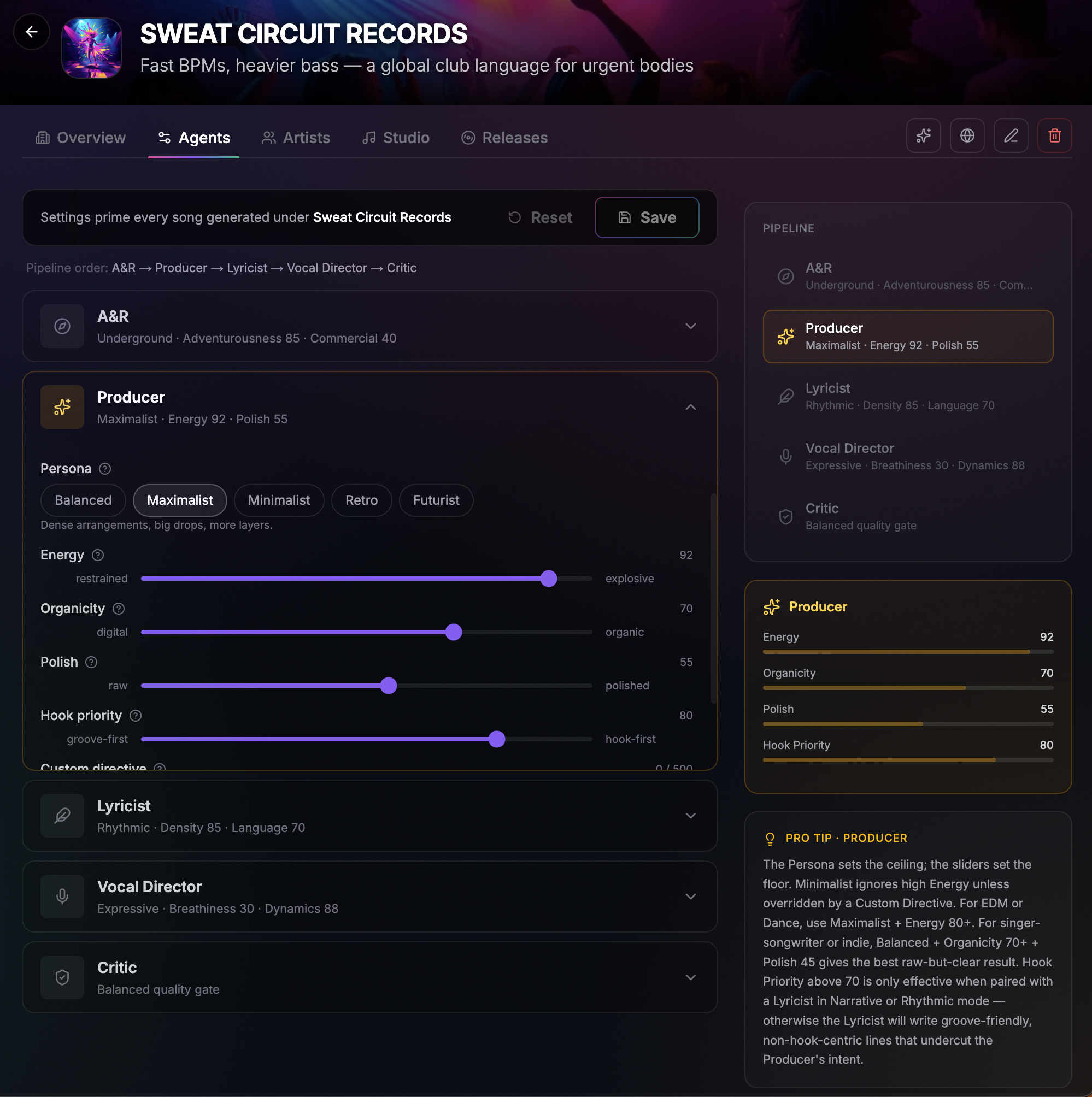Select Vocal Director in the Pipeline panel
The height and width of the screenshot is (1097, 1092).
click(908, 457)
